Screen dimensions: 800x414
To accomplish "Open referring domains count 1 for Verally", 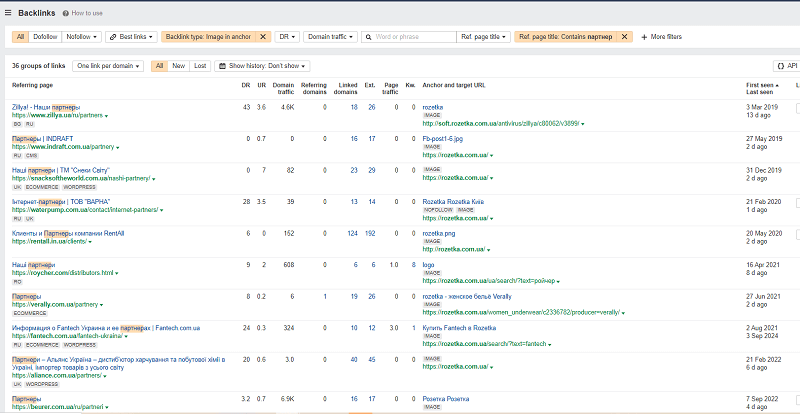I will point(325,297).
